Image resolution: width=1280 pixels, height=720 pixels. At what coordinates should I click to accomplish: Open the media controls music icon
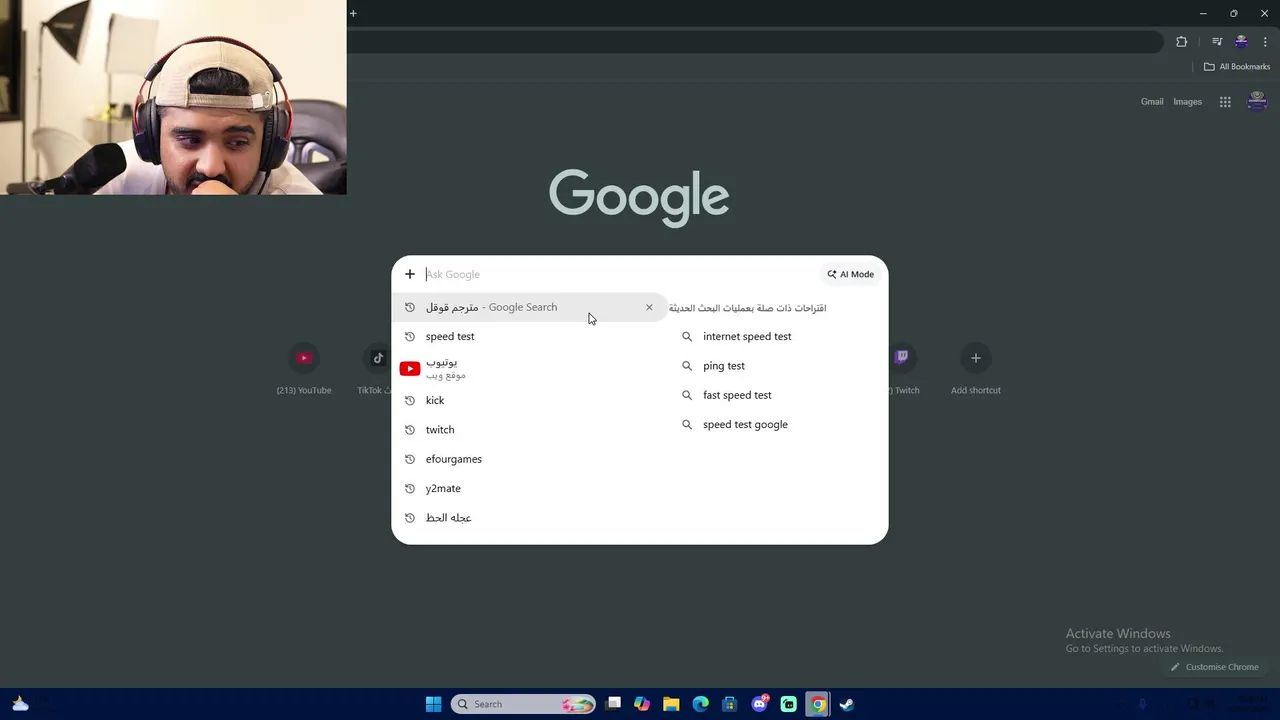pyautogui.click(x=1217, y=42)
